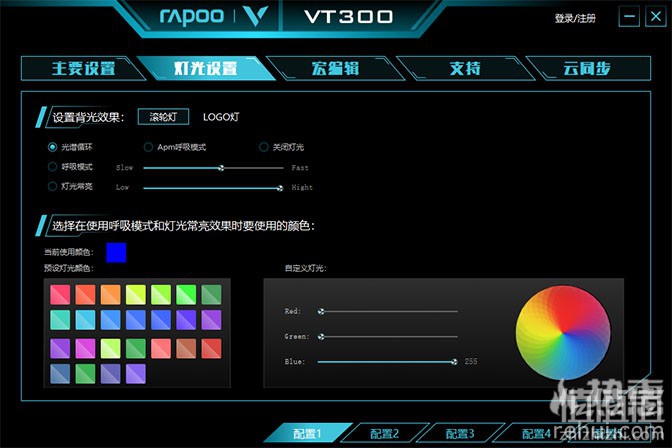Image resolution: width=672 pixels, height=448 pixels.
Task: Open the 主要设置 main settings tab
Action: pos(84,69)
